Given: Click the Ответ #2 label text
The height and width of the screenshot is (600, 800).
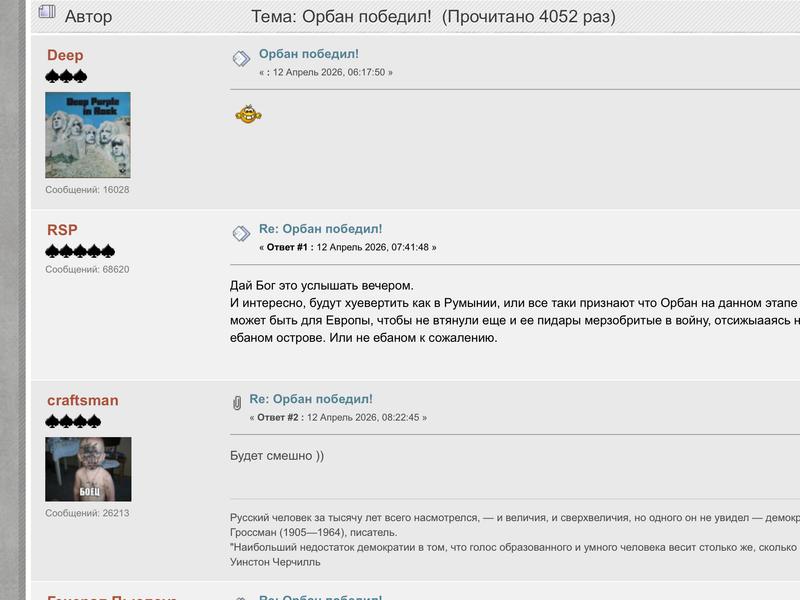Looking at the screenshot, I should tap(277, 417).
